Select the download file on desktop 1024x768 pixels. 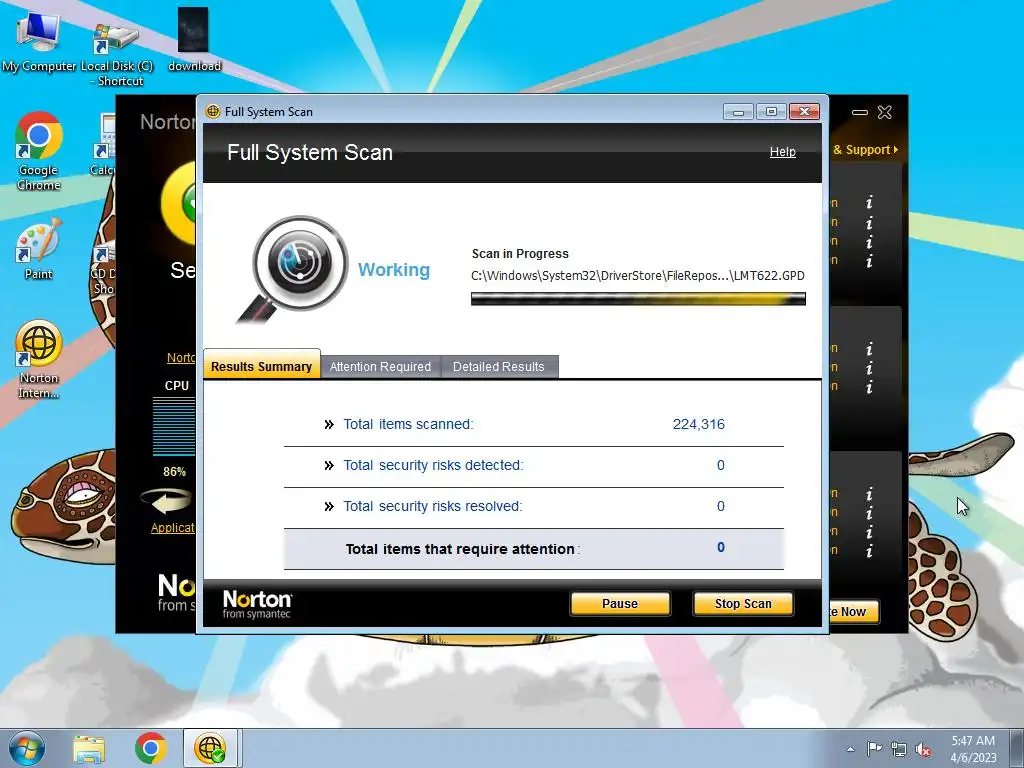coord(194,40)
